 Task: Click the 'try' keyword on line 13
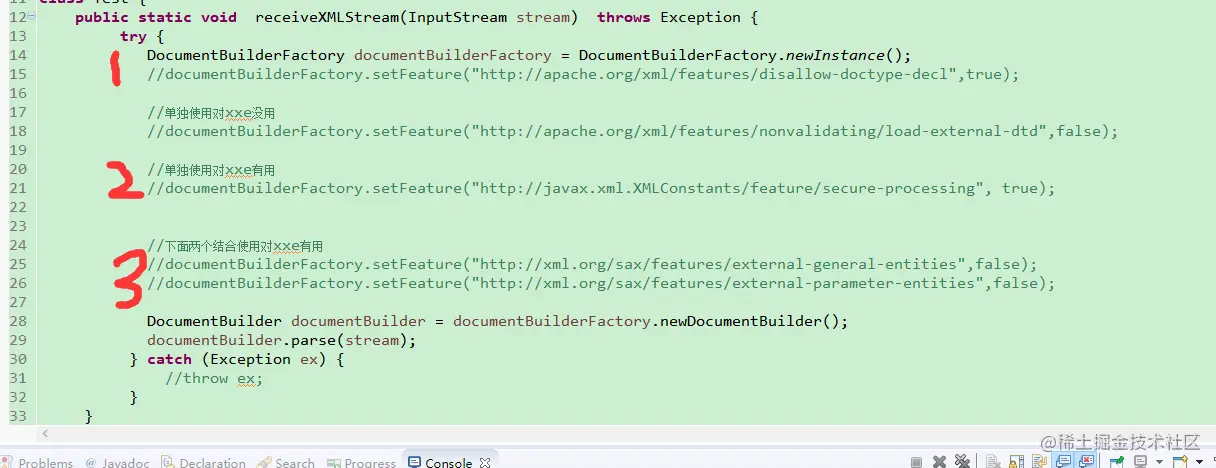(133, 36)
